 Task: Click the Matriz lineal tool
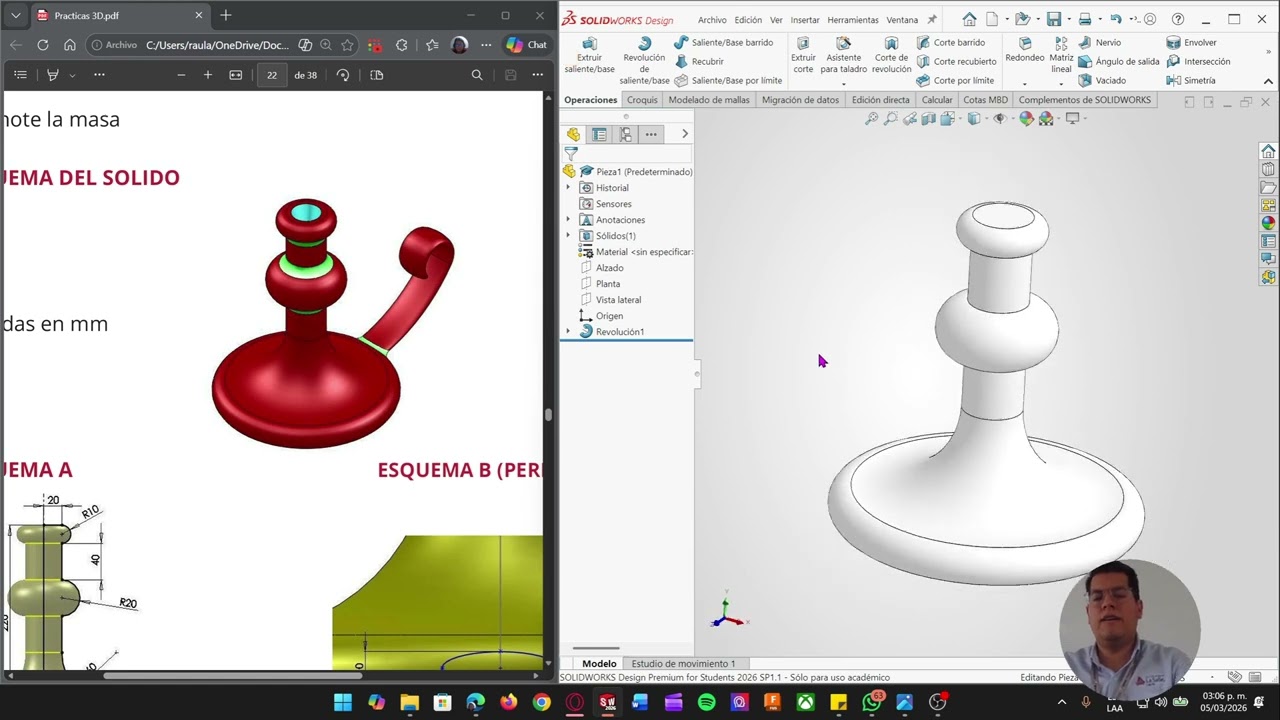coord(1061,56)
